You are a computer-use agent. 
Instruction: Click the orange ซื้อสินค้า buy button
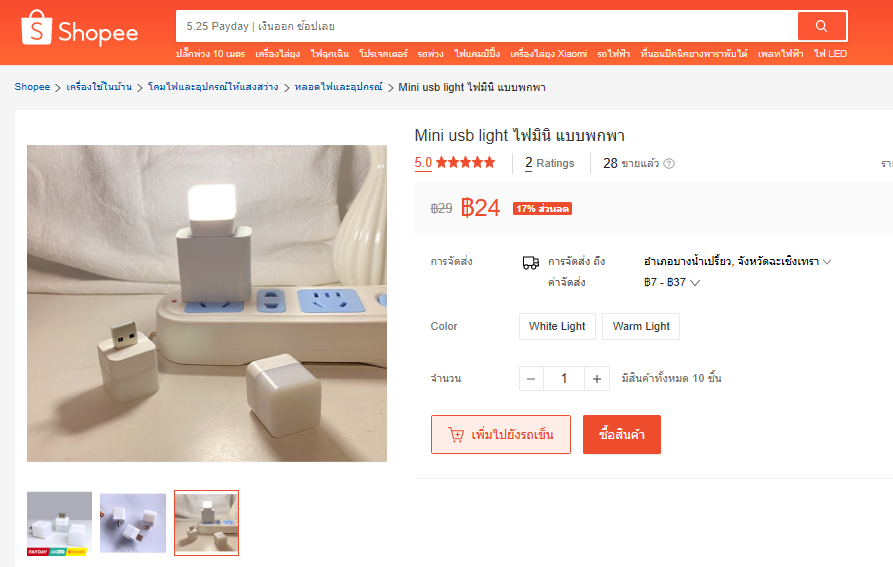(x=622, y=434)
